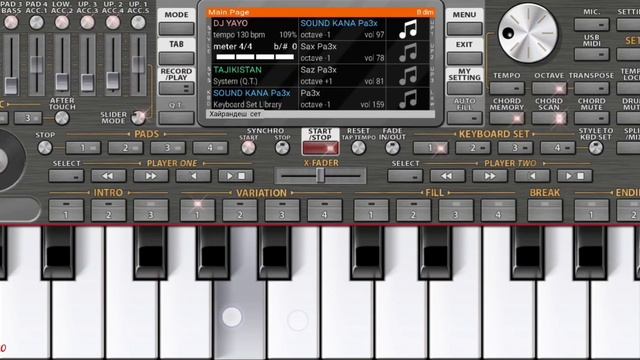Click Player One fast-forward icon
This screenshot has height=360, width=640.
[151, 176]
